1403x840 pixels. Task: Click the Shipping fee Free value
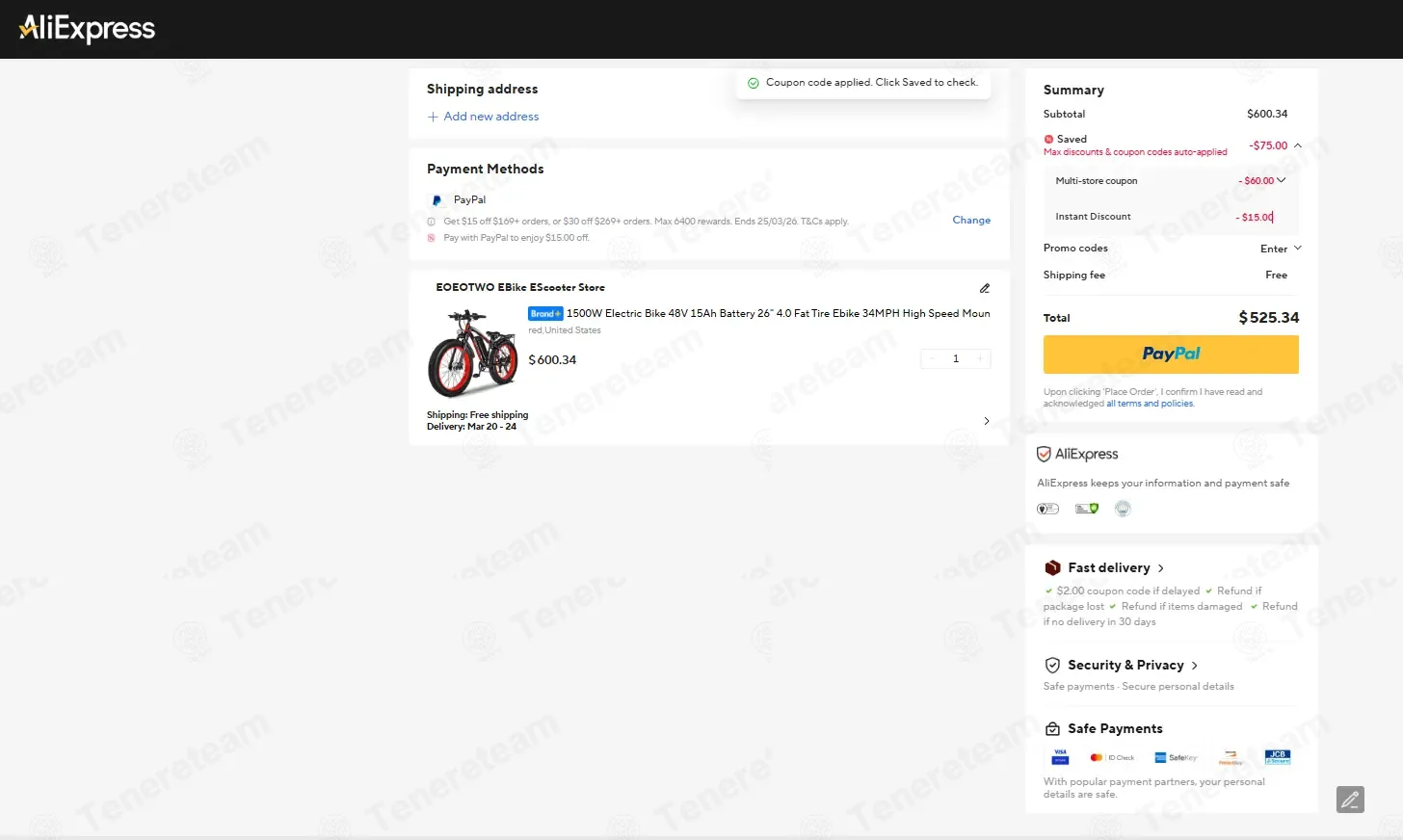click(x=1276, y=276)
